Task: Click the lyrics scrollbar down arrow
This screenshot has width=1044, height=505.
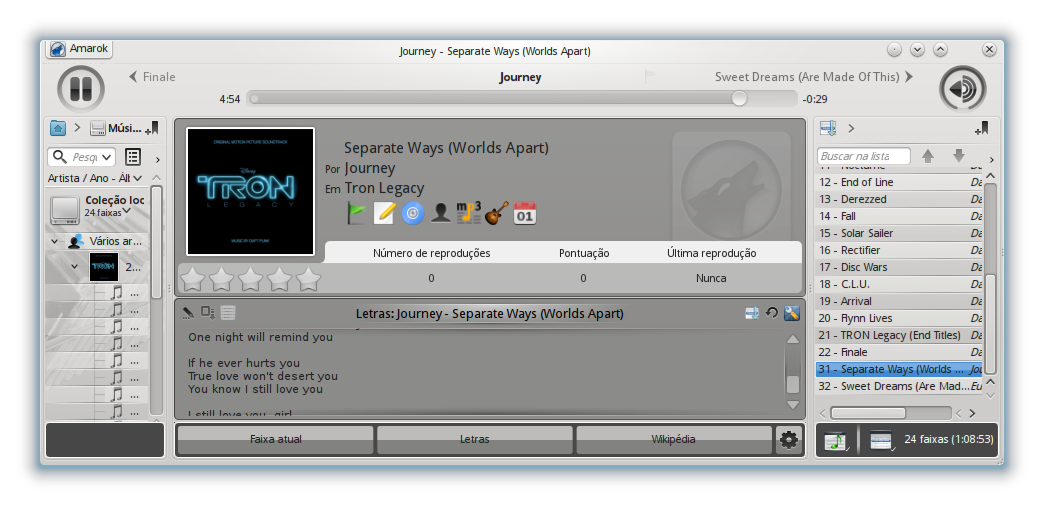Action: pos(792,404)
